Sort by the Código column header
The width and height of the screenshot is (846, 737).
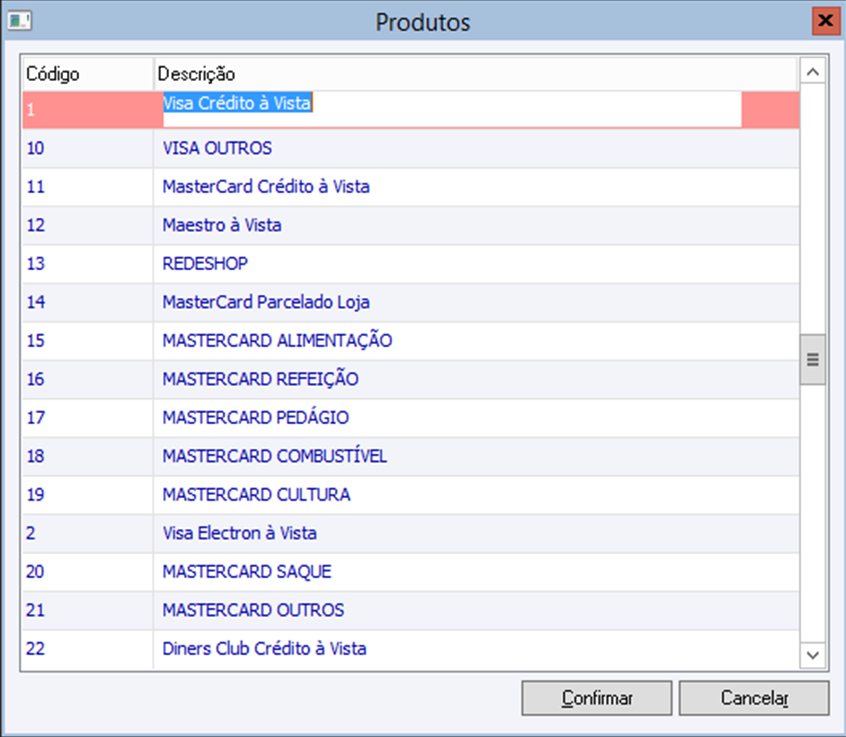point(88,74)
